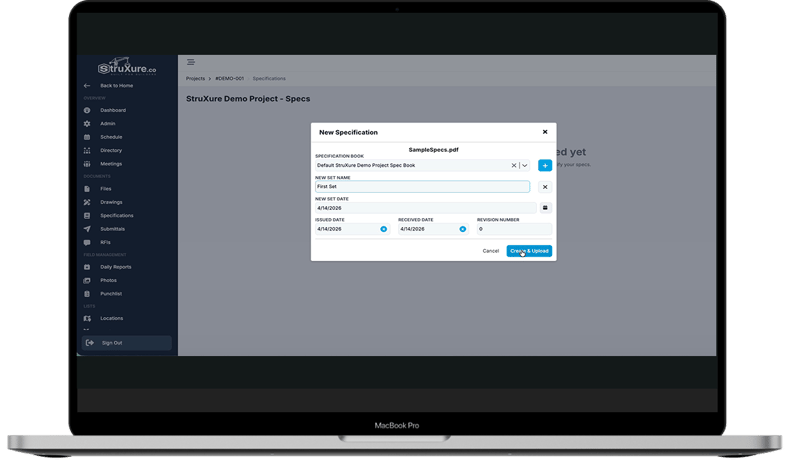Click the Back to Home arrow icon
This screenshot has width=800, height=476.
[87, 86]
